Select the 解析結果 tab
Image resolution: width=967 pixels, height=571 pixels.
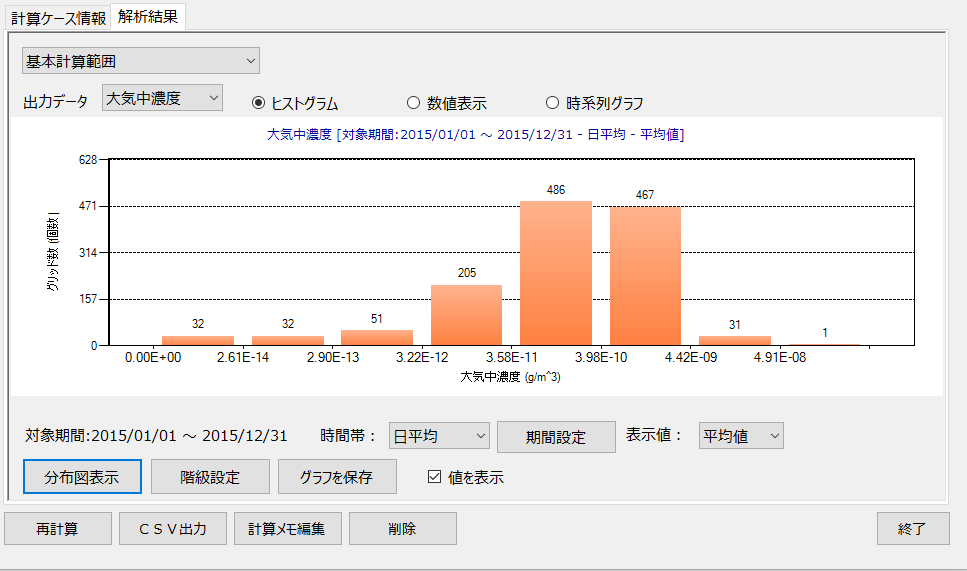tap(148, 17)
